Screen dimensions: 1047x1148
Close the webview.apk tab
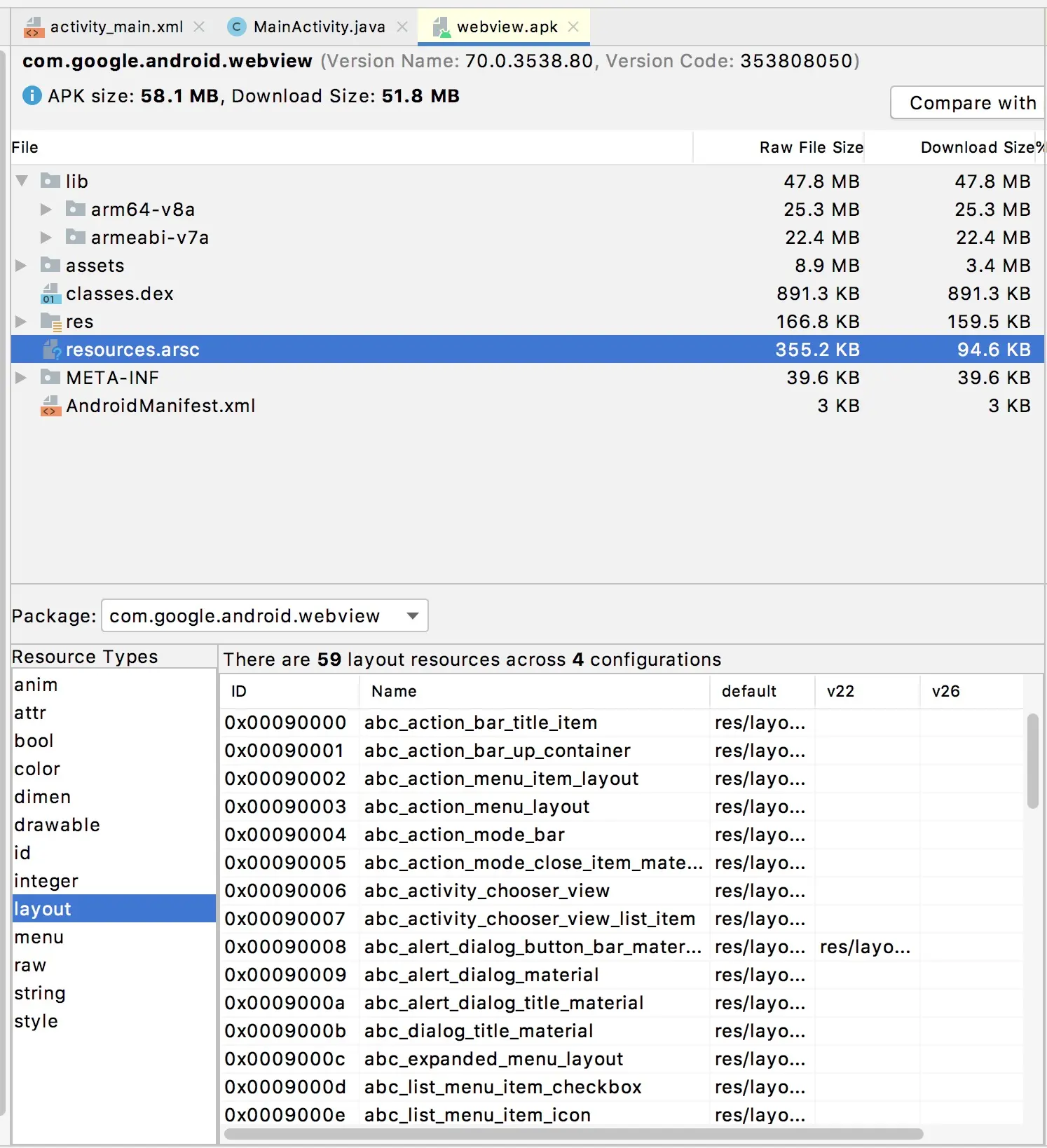573,27
